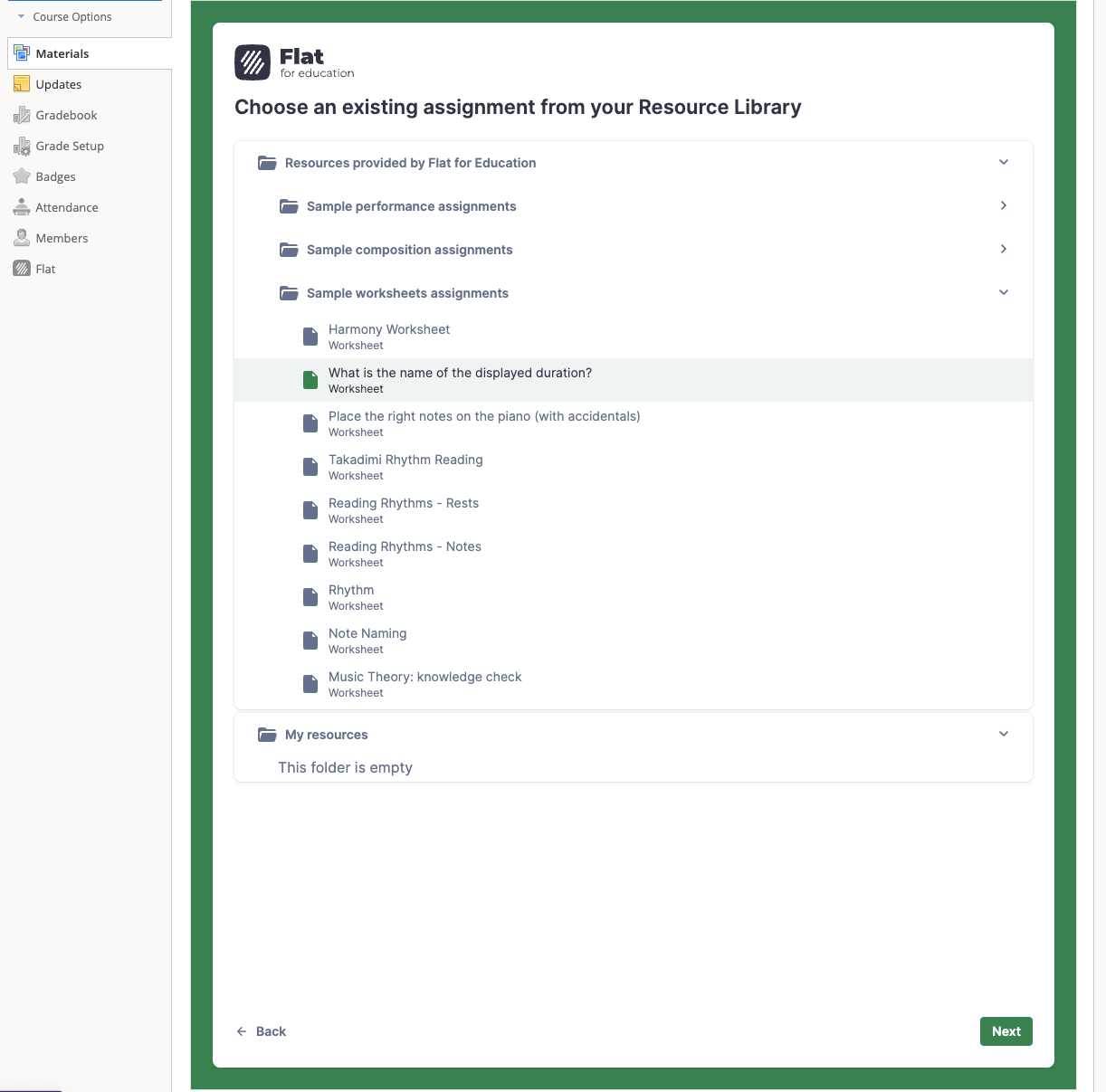Click the Flat logo icon in the sidebar
The height and width of the screenshot is (1092, 1106).
[22, 268]
